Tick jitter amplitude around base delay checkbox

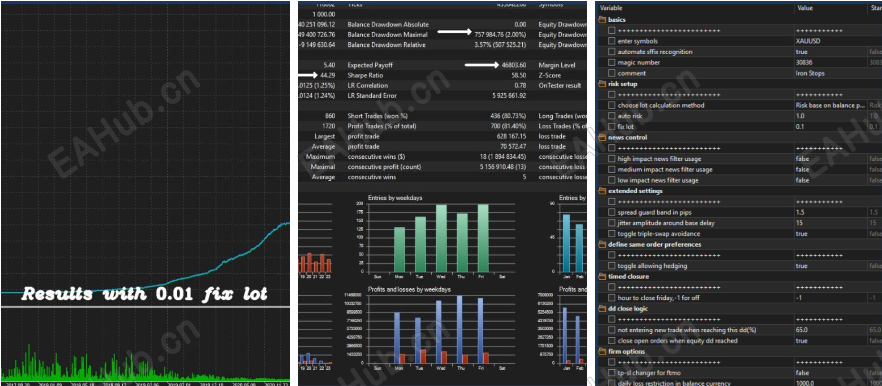pos(612,223)
